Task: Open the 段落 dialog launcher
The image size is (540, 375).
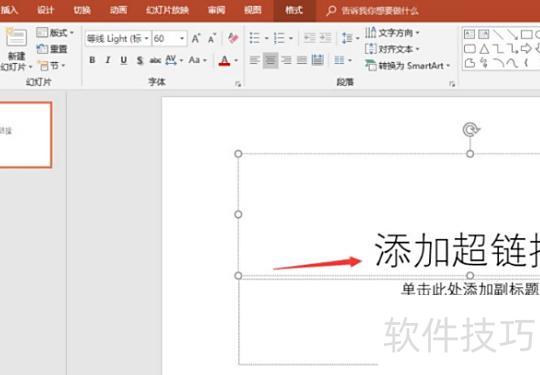Action: pos(452,84)
